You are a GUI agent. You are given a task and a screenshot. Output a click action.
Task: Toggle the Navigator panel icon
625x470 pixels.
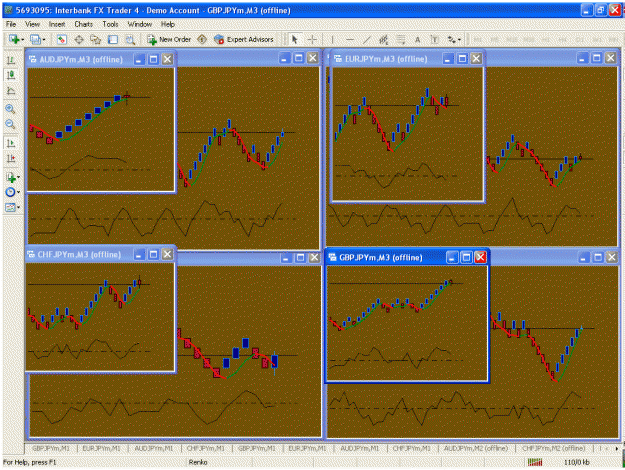click(x=96, y=39)
